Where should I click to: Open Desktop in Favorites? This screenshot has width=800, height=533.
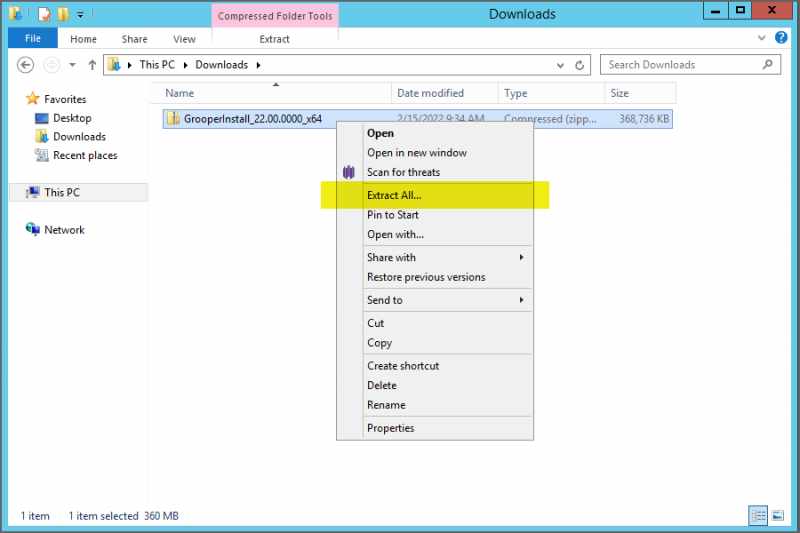pyautogui.click(x=72, y=118)
